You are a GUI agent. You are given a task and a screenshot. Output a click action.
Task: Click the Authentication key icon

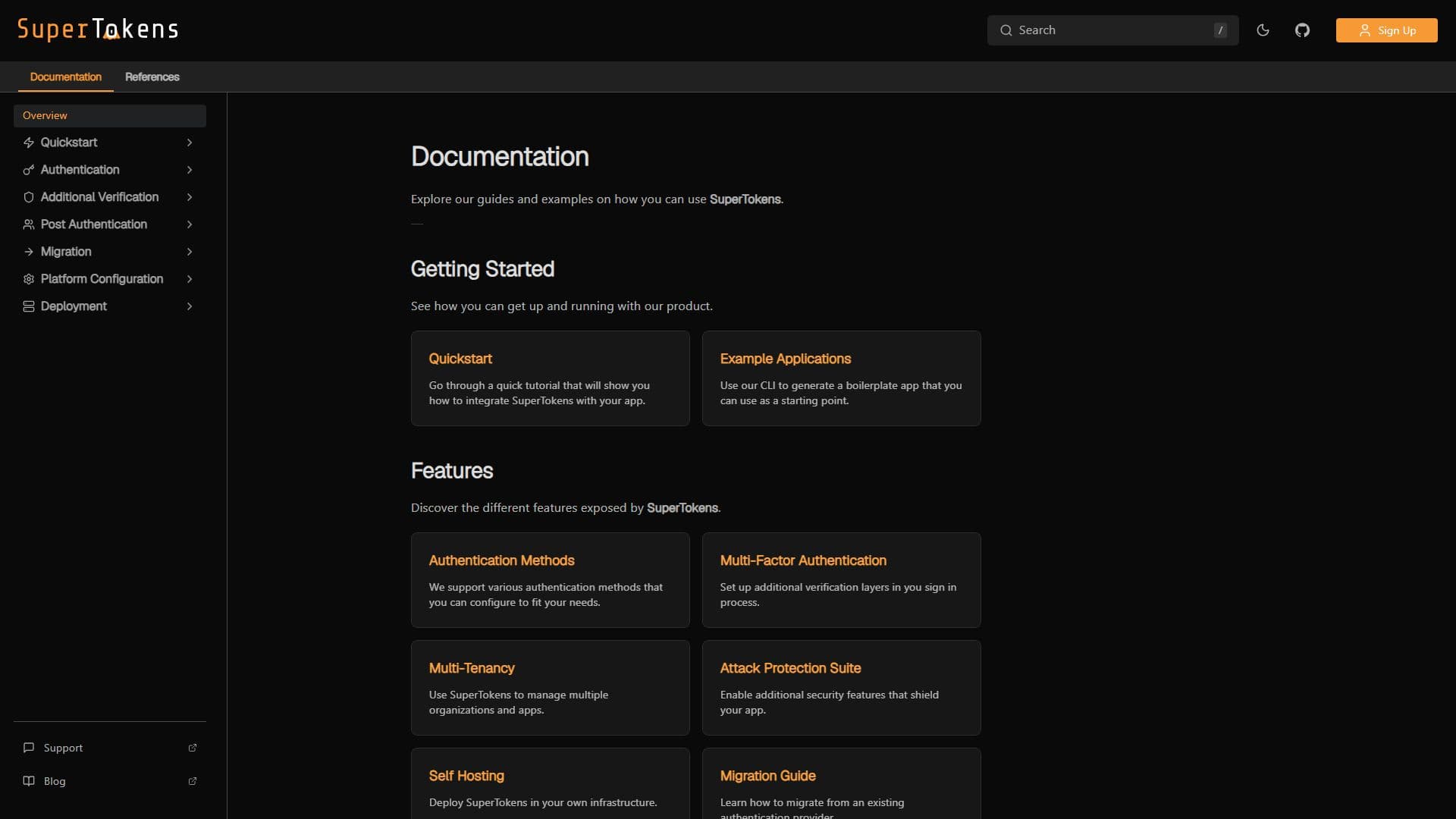coord(29,170)
